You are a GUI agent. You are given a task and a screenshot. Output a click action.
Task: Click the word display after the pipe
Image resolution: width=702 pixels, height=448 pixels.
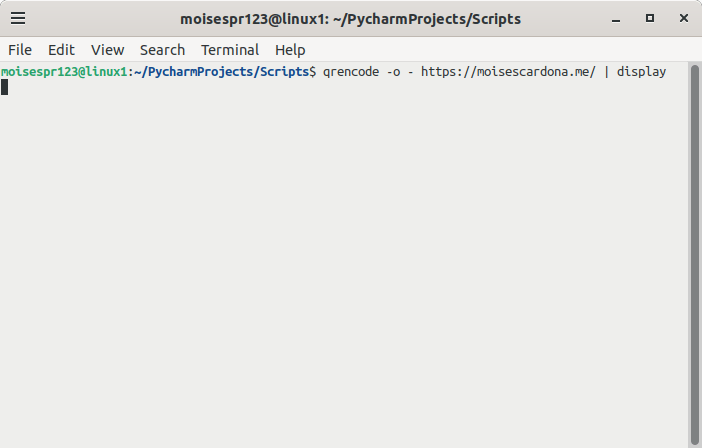pos(641,72)
